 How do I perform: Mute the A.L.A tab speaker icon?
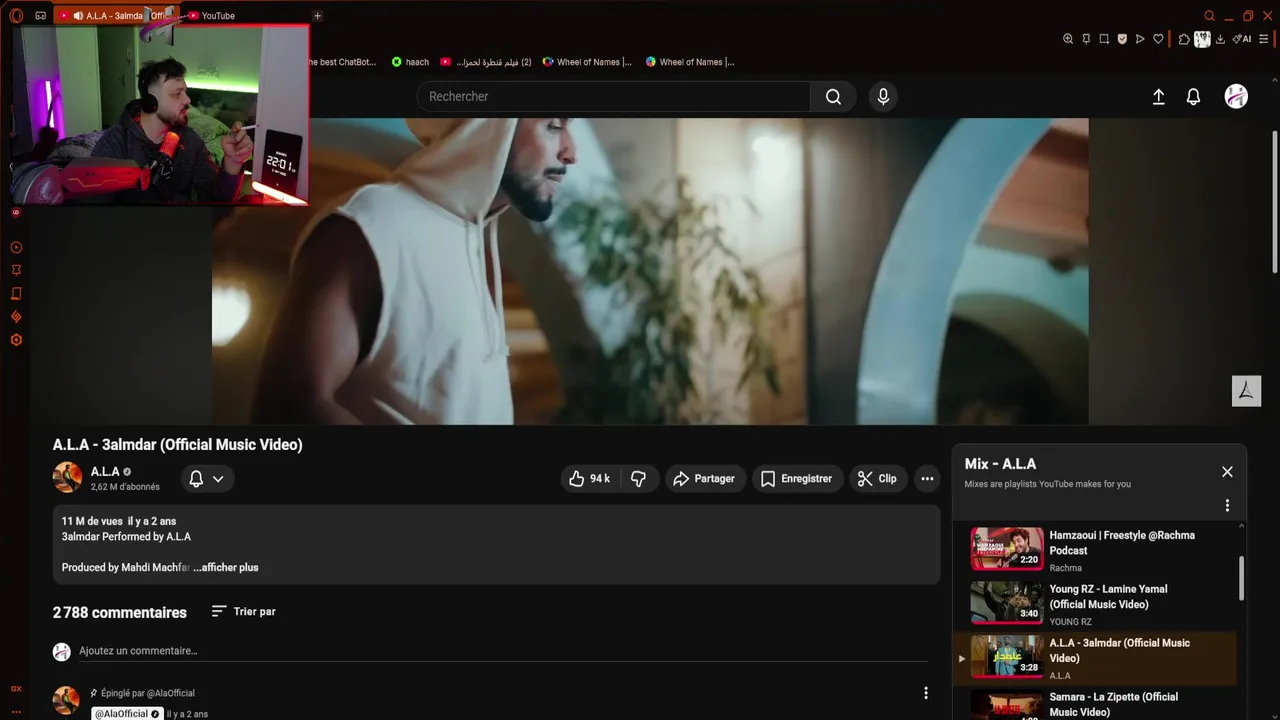click(78, 16)
